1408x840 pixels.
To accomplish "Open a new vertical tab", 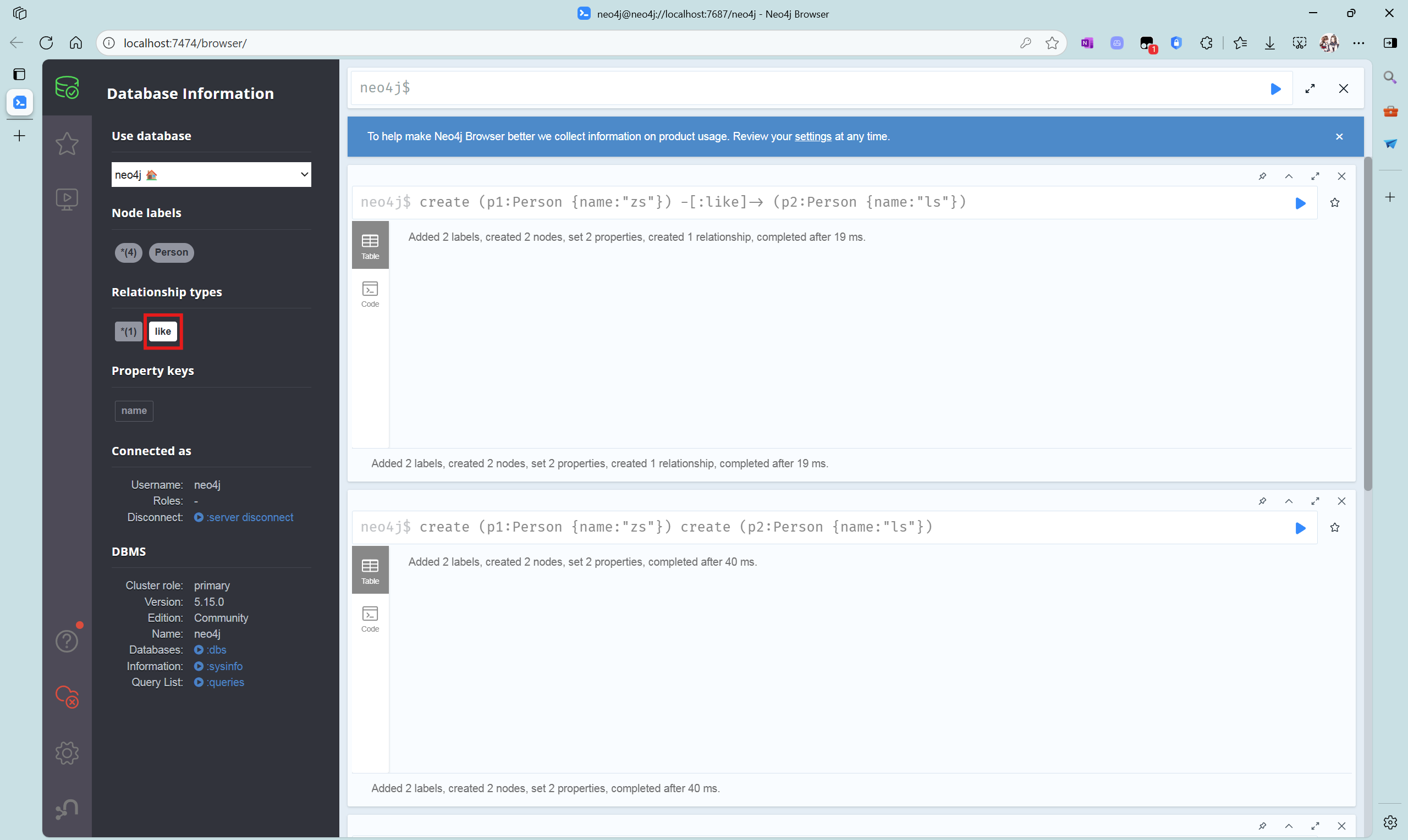I will tap(19, 136).
